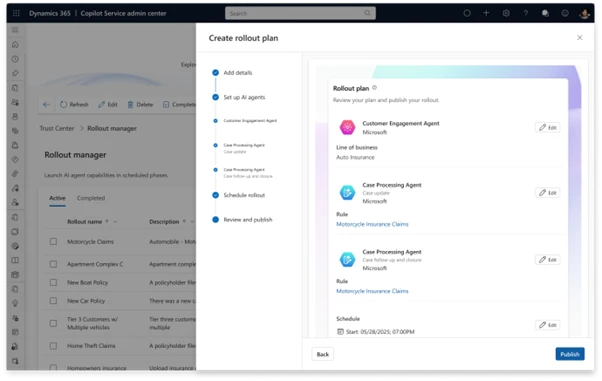Switch to the Active tab
This screenshot has height=381, width=602.
click(57, 198)
